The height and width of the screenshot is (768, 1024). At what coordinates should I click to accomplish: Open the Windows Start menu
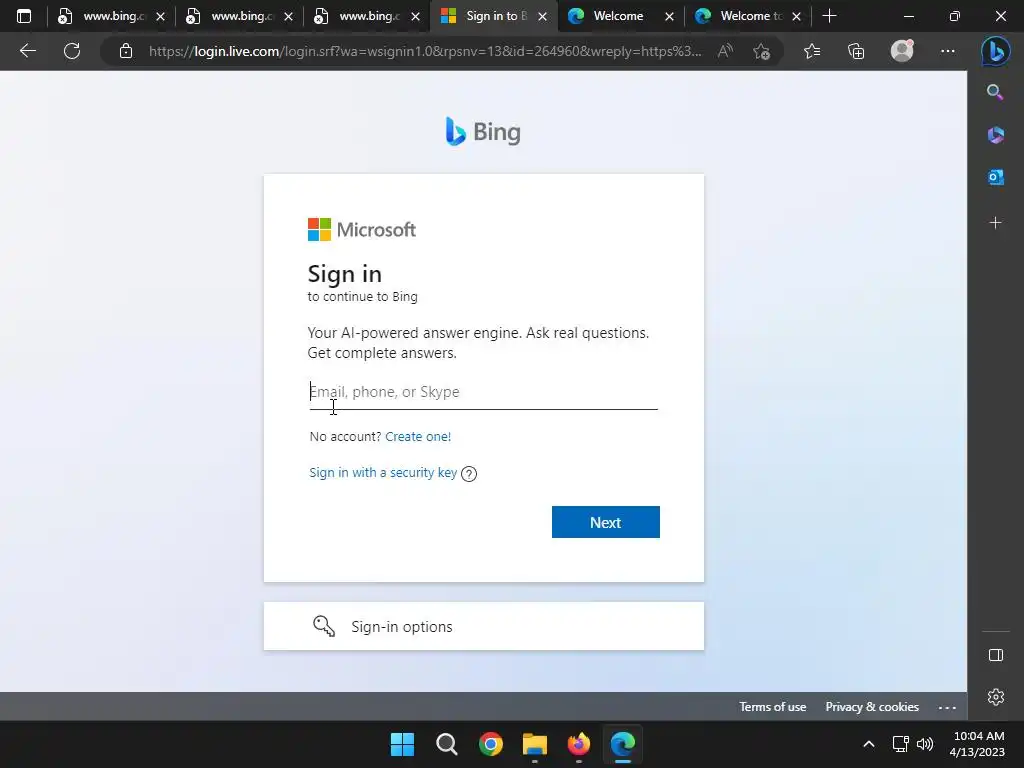click(x=402, y=744)
